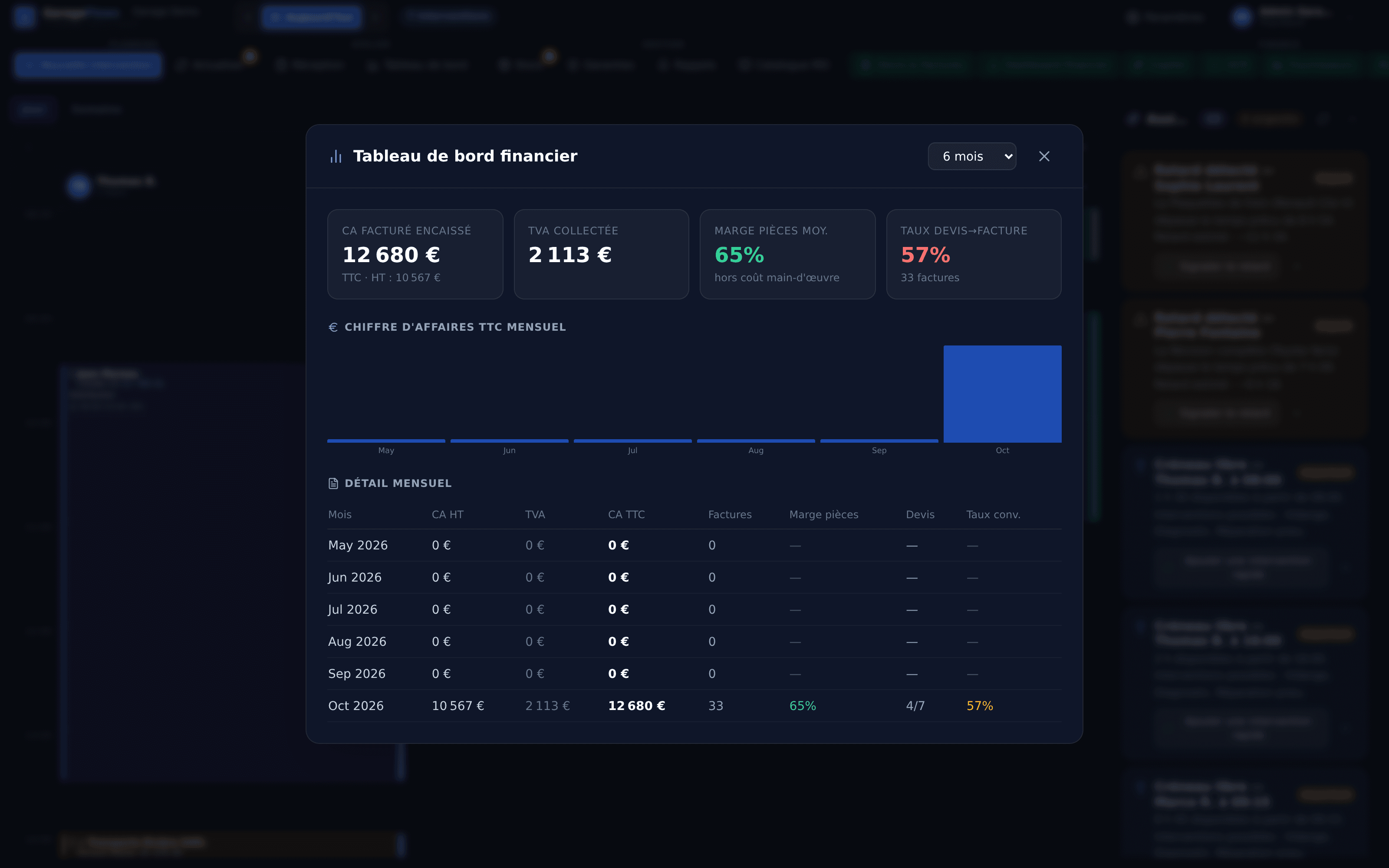Click the large "12 680 €" KPI value

[391, 255]
